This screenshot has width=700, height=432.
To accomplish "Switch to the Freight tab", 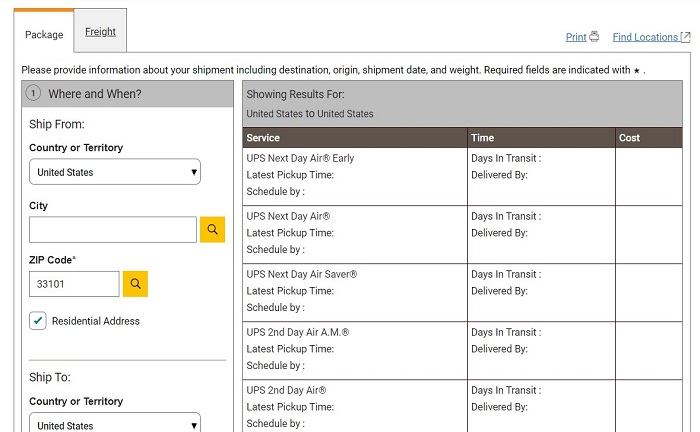I will (x=100, y=32).
